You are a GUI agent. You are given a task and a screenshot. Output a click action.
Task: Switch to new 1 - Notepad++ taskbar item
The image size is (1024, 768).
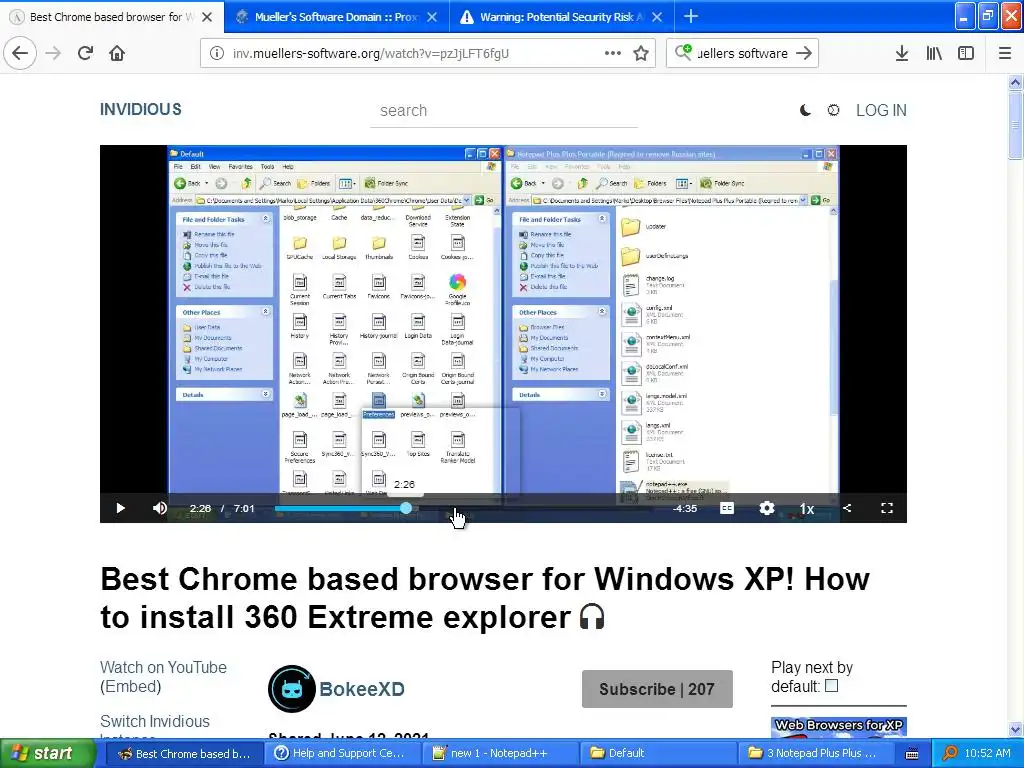point(499,754)
